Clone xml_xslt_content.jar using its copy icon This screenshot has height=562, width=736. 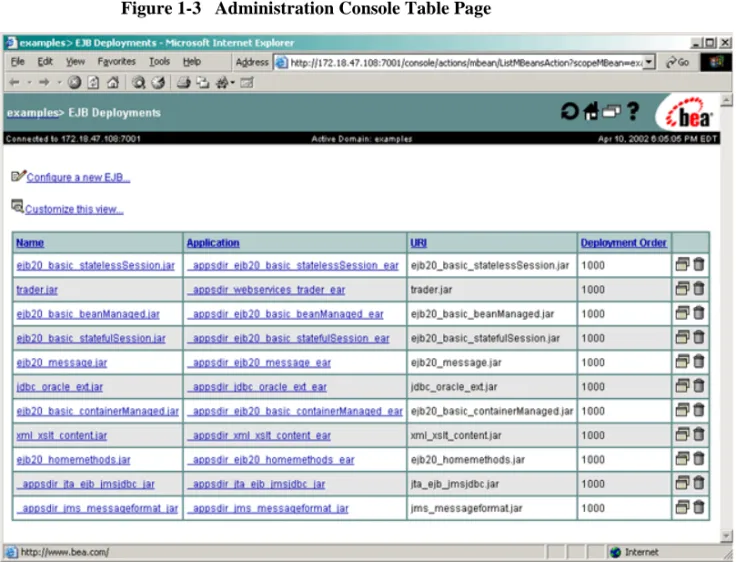[x=682, y=435]
